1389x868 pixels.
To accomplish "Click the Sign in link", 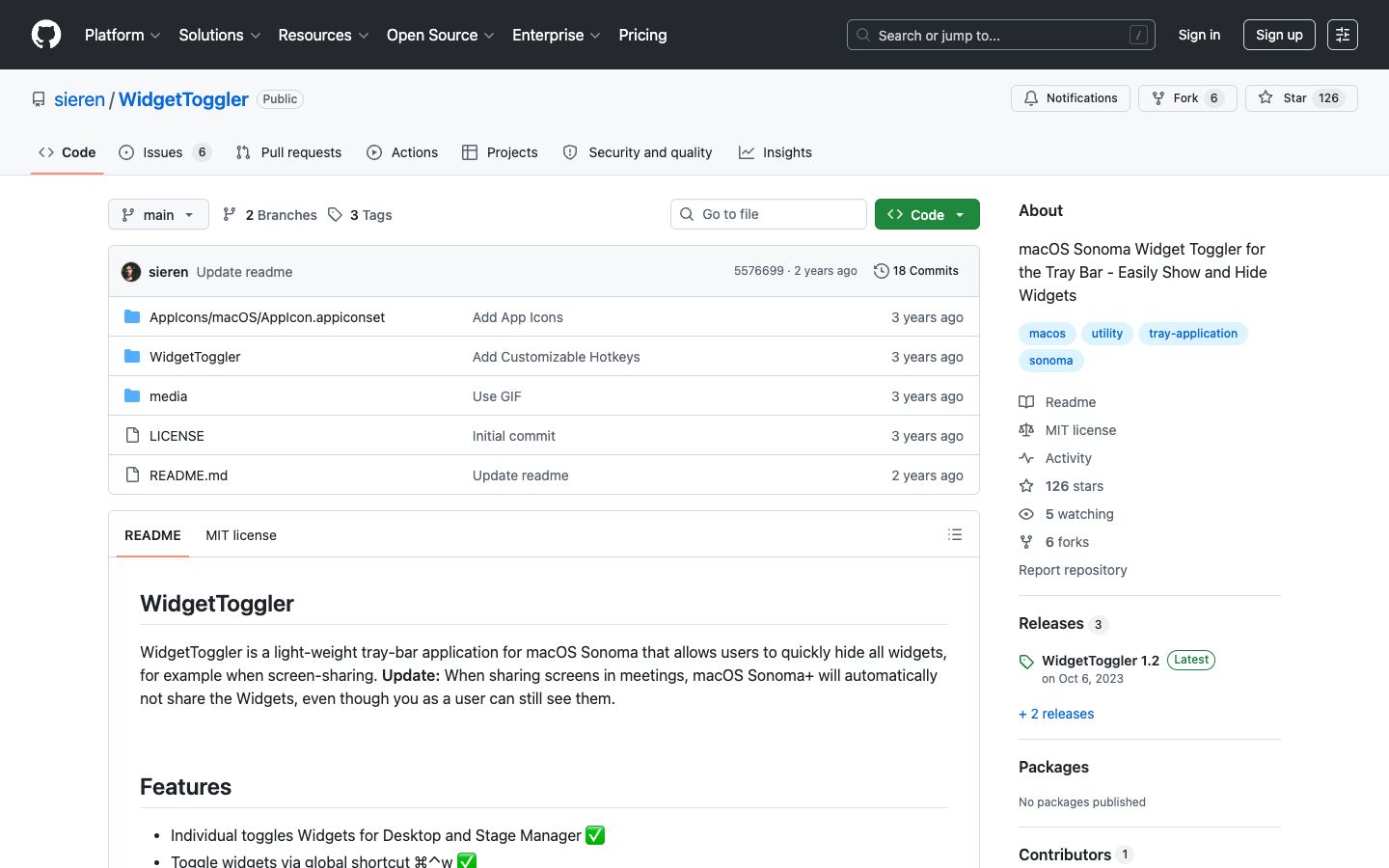I will (x=1199, y=35).
